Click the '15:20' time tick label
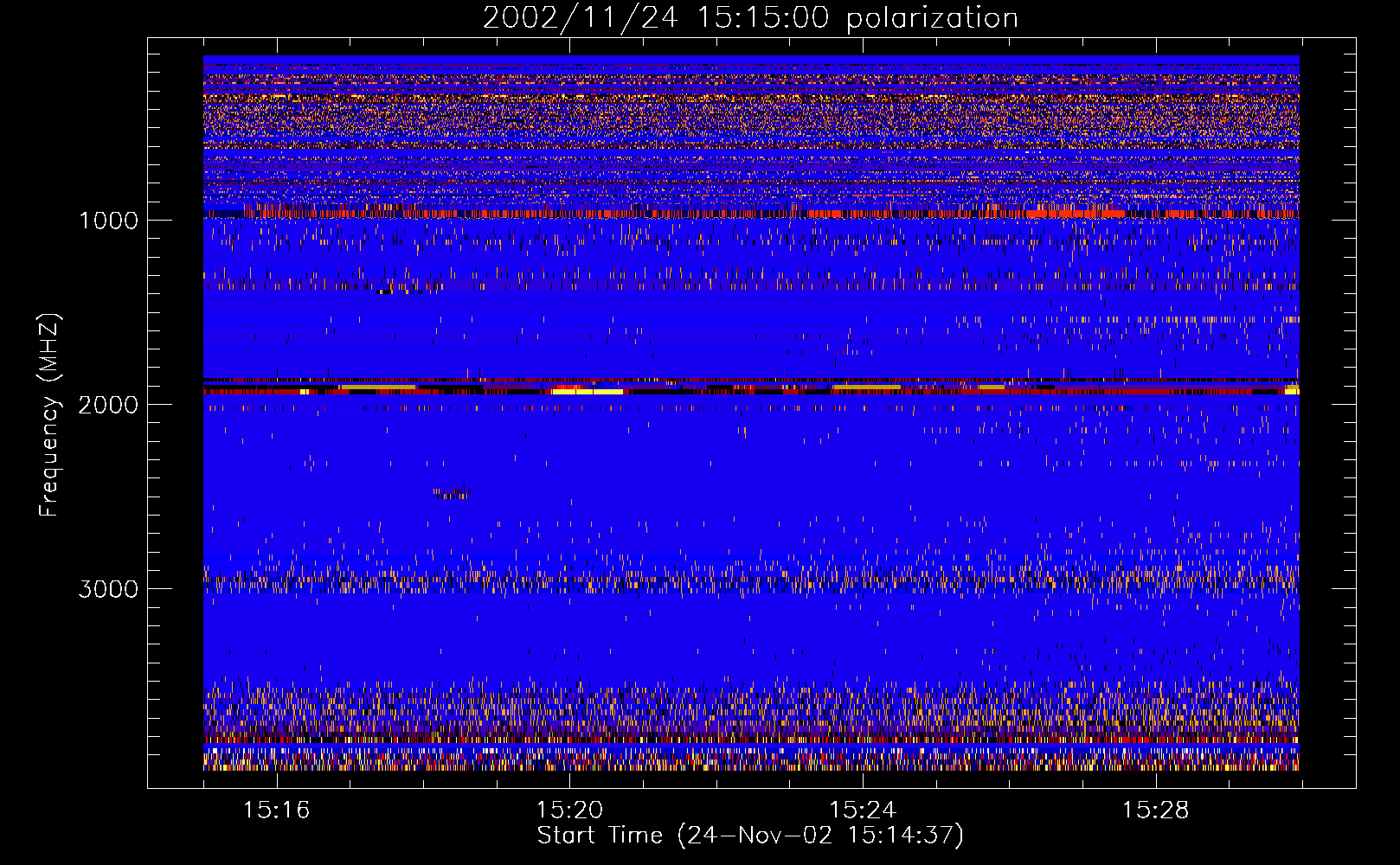 [x=569, y=811]
